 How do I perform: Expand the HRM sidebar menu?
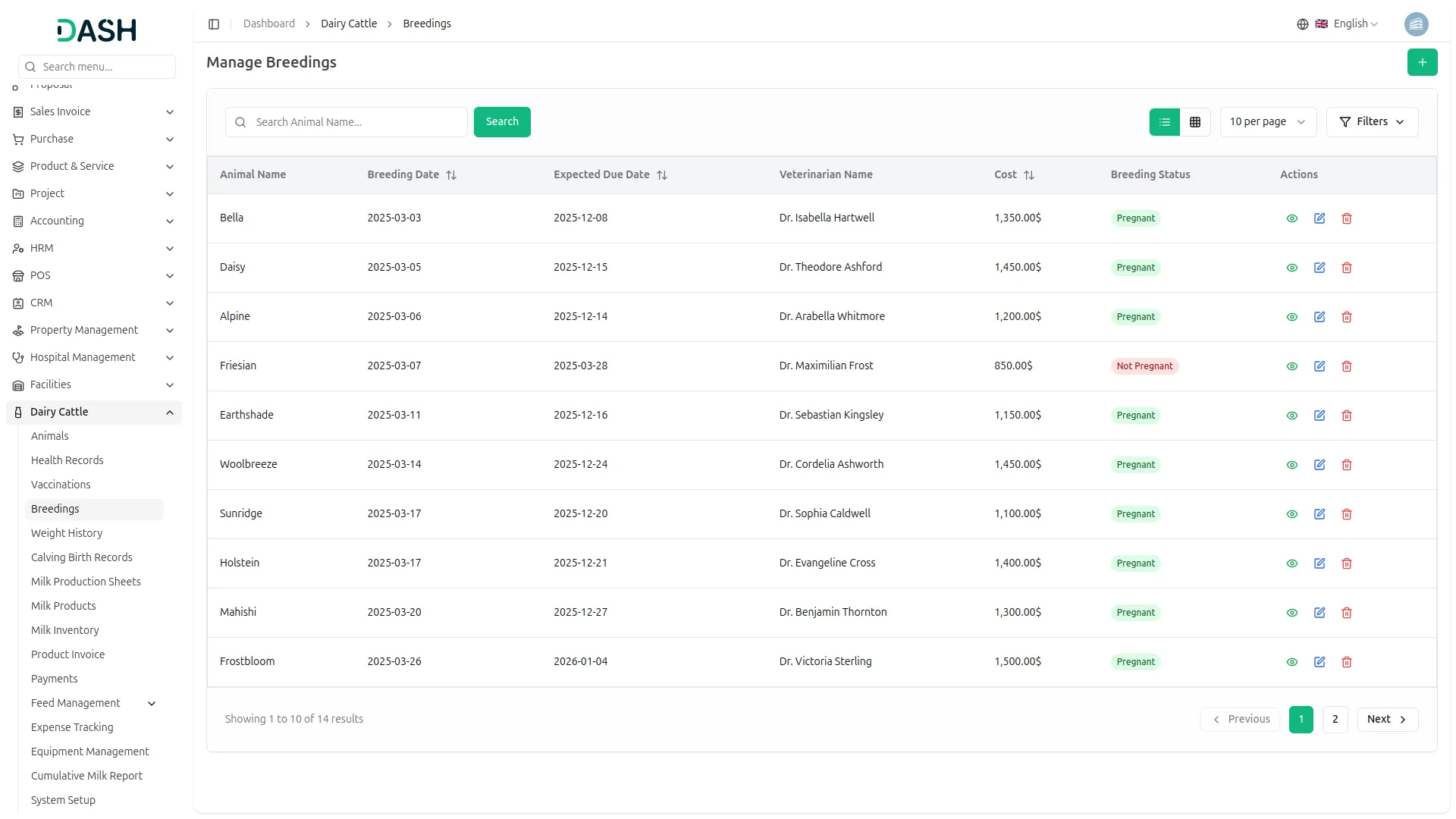[93, 249]
